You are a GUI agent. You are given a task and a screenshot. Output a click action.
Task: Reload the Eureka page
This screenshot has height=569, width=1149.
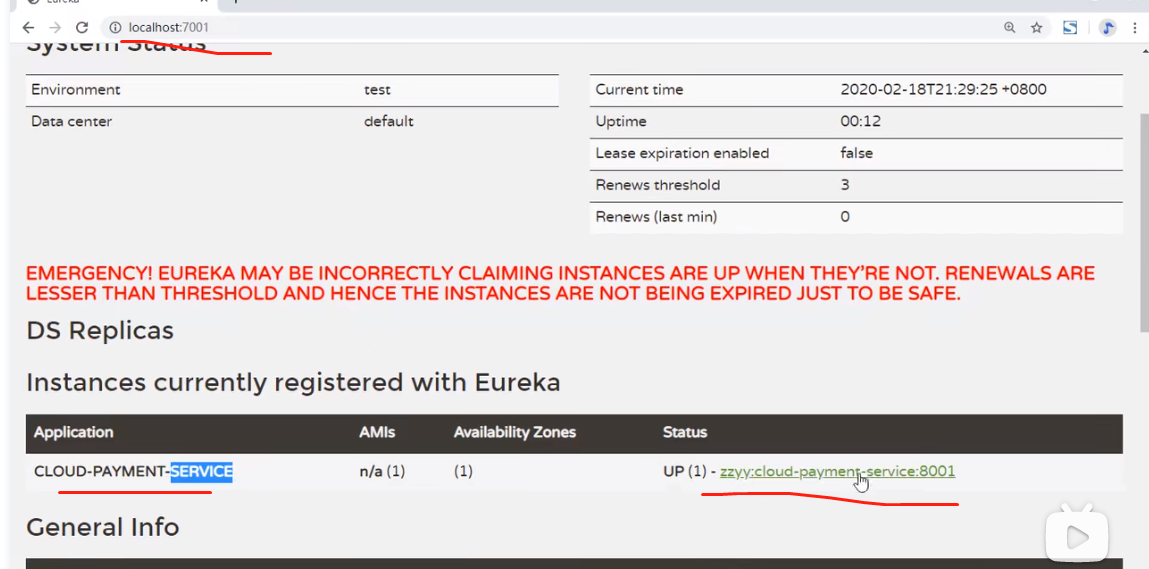tap(82, 28)
